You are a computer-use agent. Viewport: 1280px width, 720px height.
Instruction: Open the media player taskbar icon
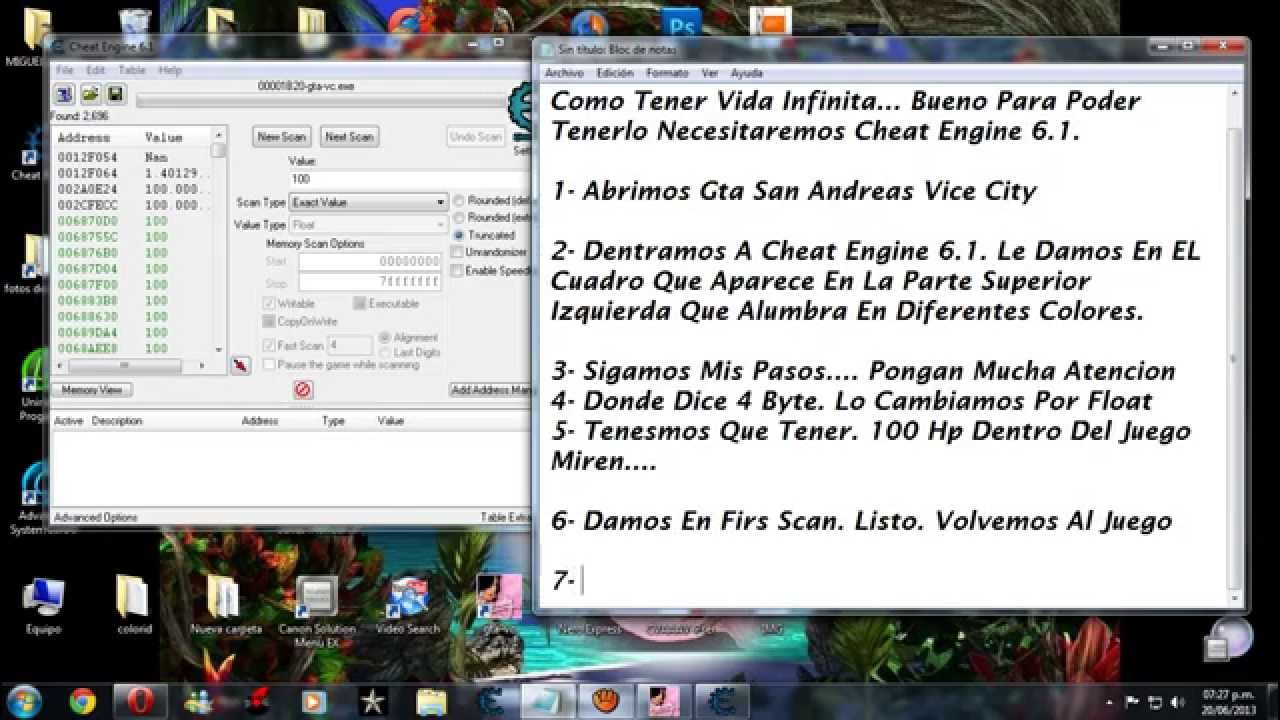point(314,701)
